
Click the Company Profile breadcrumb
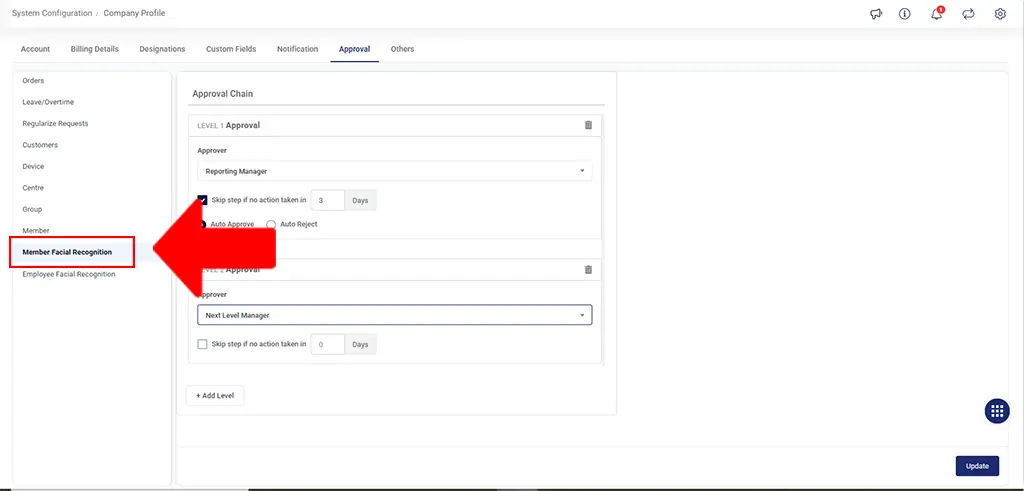(x=135, y=13)
